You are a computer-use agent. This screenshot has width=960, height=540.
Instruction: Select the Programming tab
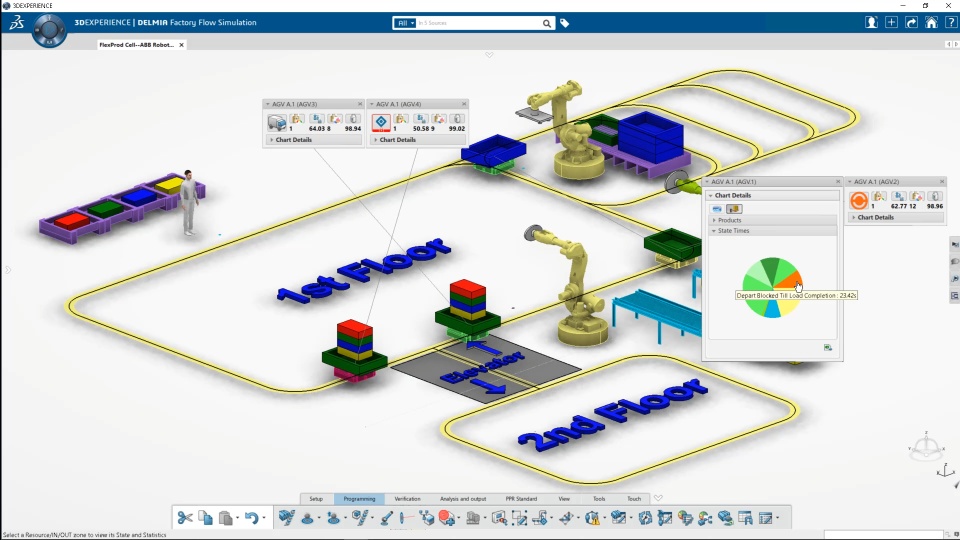click(x=359, y=499)
